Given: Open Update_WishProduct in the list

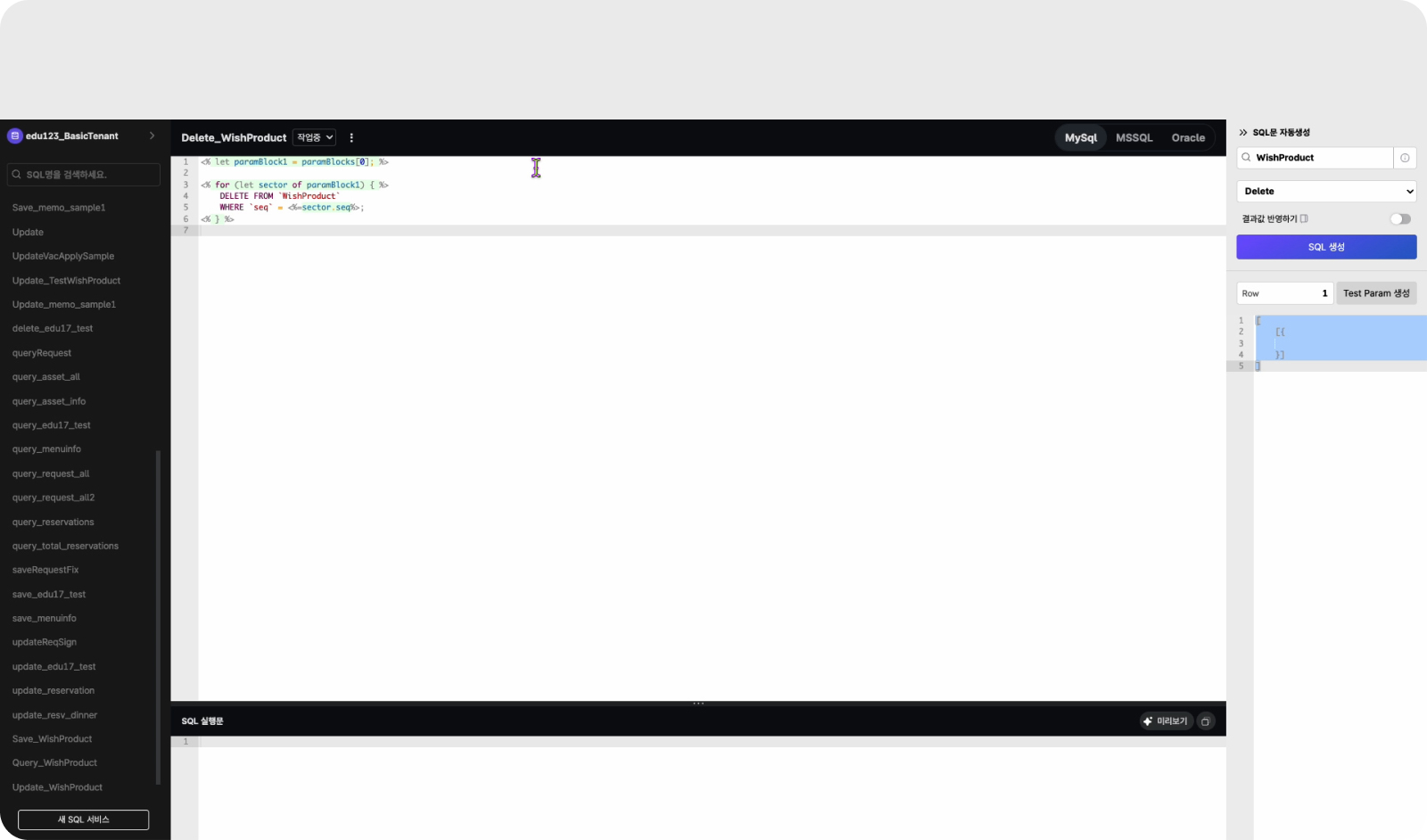Looking at the screenshot, I should pyautogui.click(x=57, y=787).
